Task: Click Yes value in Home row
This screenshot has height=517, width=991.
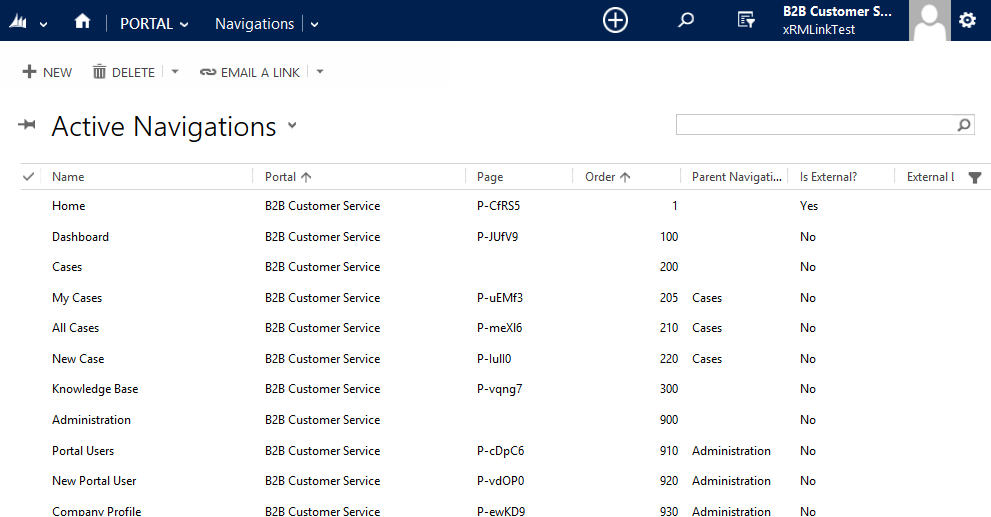Action: (808, 205)
